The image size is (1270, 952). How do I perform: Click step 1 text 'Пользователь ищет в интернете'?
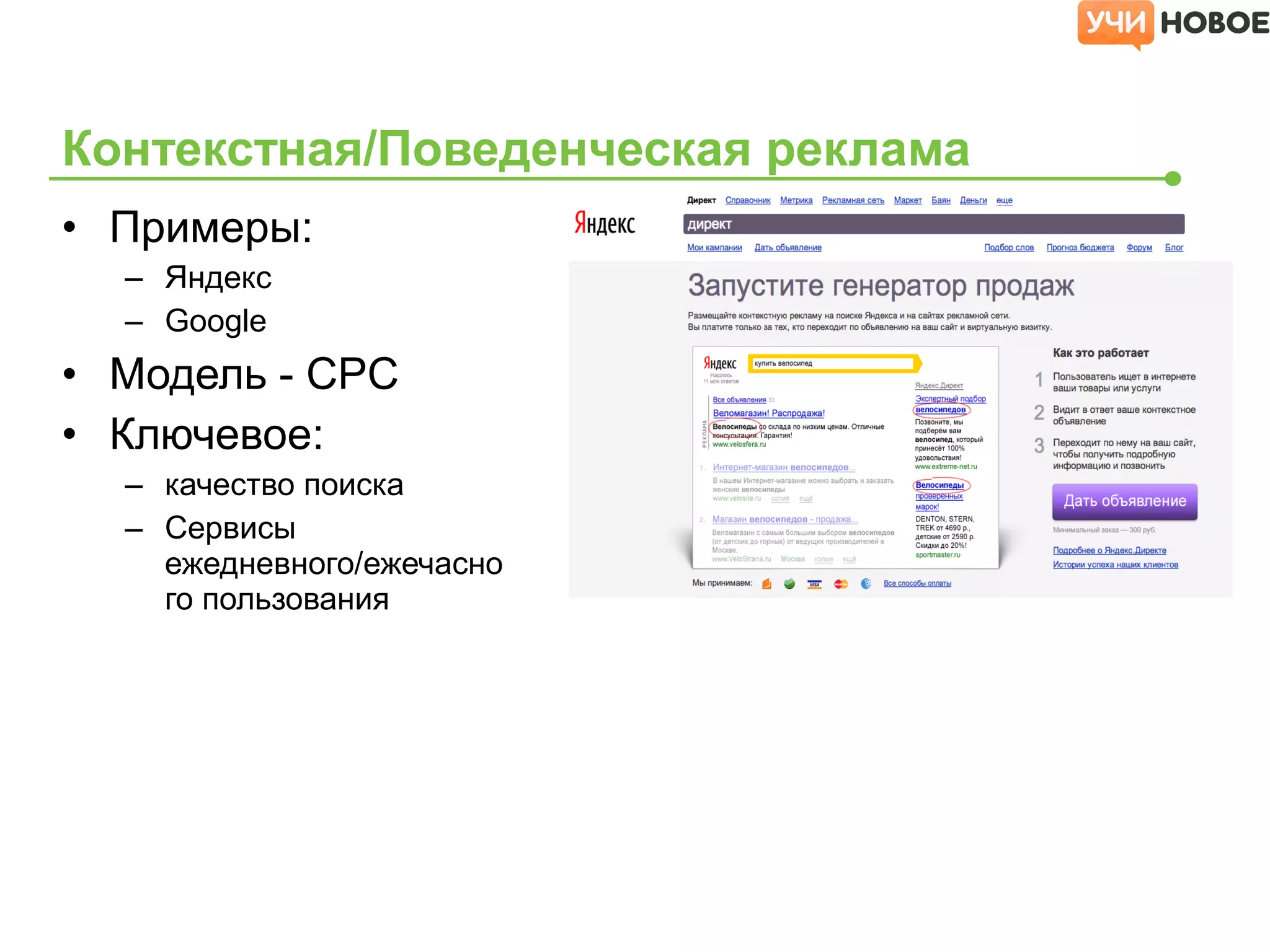pyautogui.click(x=1124, y=377)
